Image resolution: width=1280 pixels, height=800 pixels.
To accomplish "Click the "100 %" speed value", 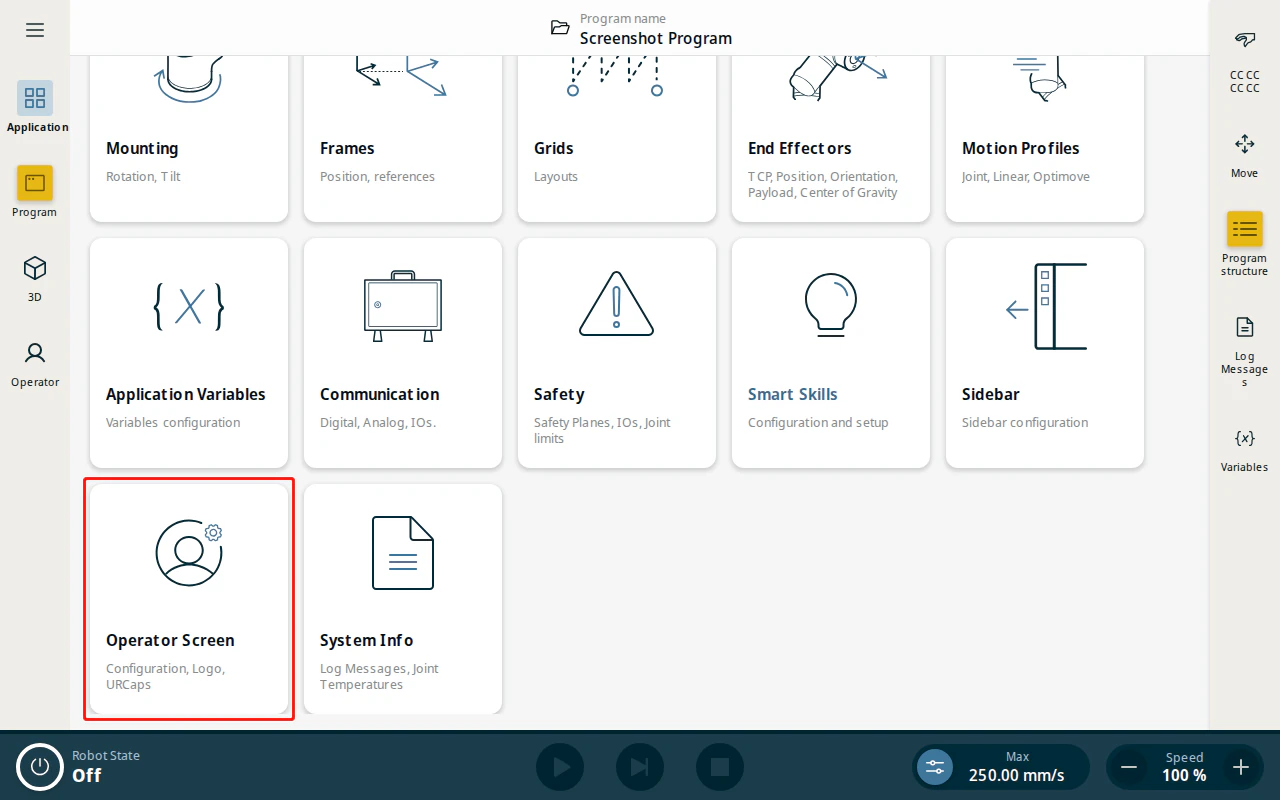I will (1184, 775).
